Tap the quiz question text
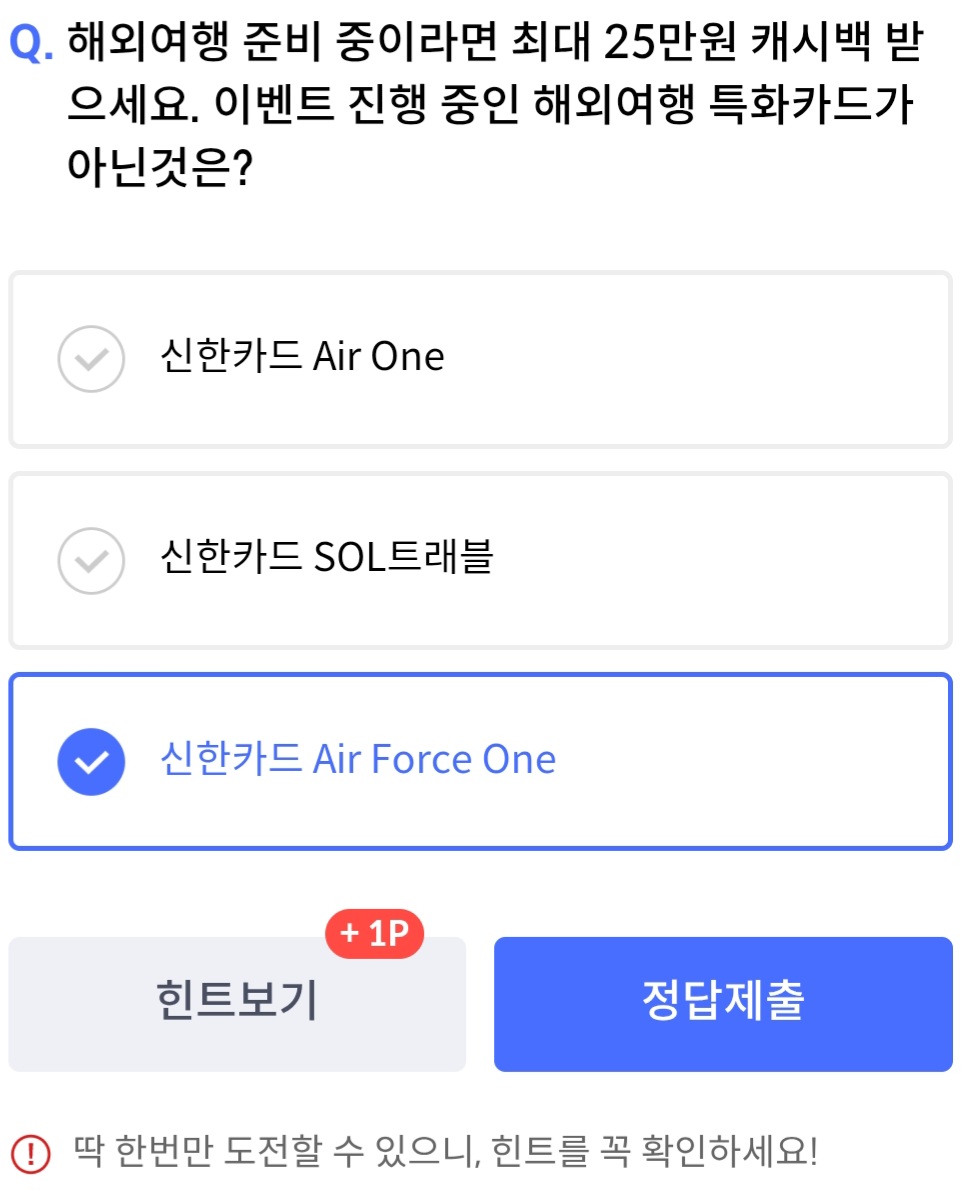The image size is (970, 1190). (x=495, y=104)
